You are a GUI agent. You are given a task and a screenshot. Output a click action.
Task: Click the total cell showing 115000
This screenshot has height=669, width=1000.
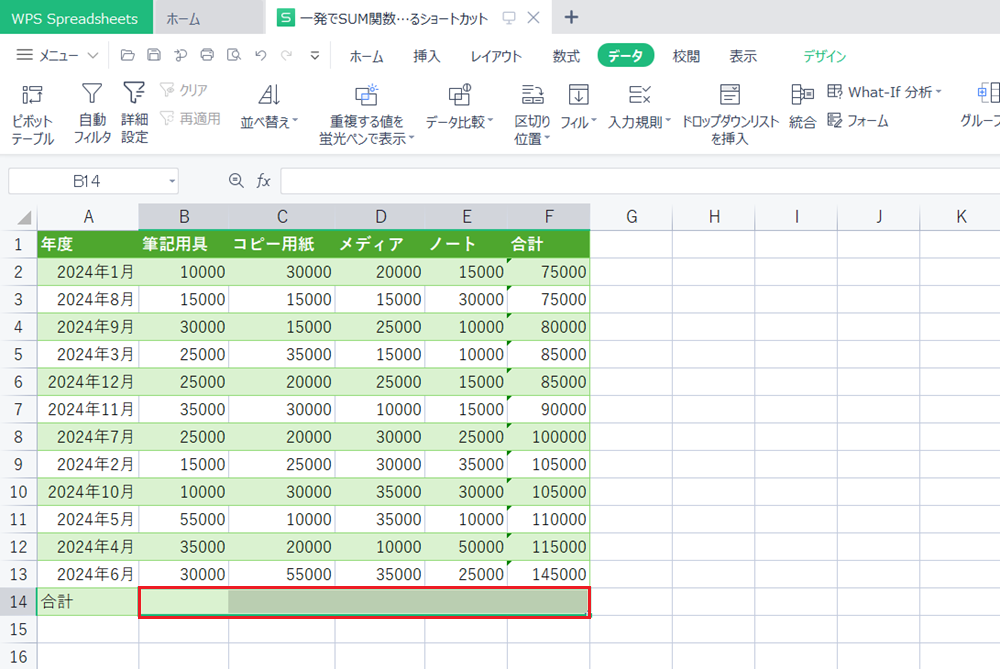tap(549, 547)
